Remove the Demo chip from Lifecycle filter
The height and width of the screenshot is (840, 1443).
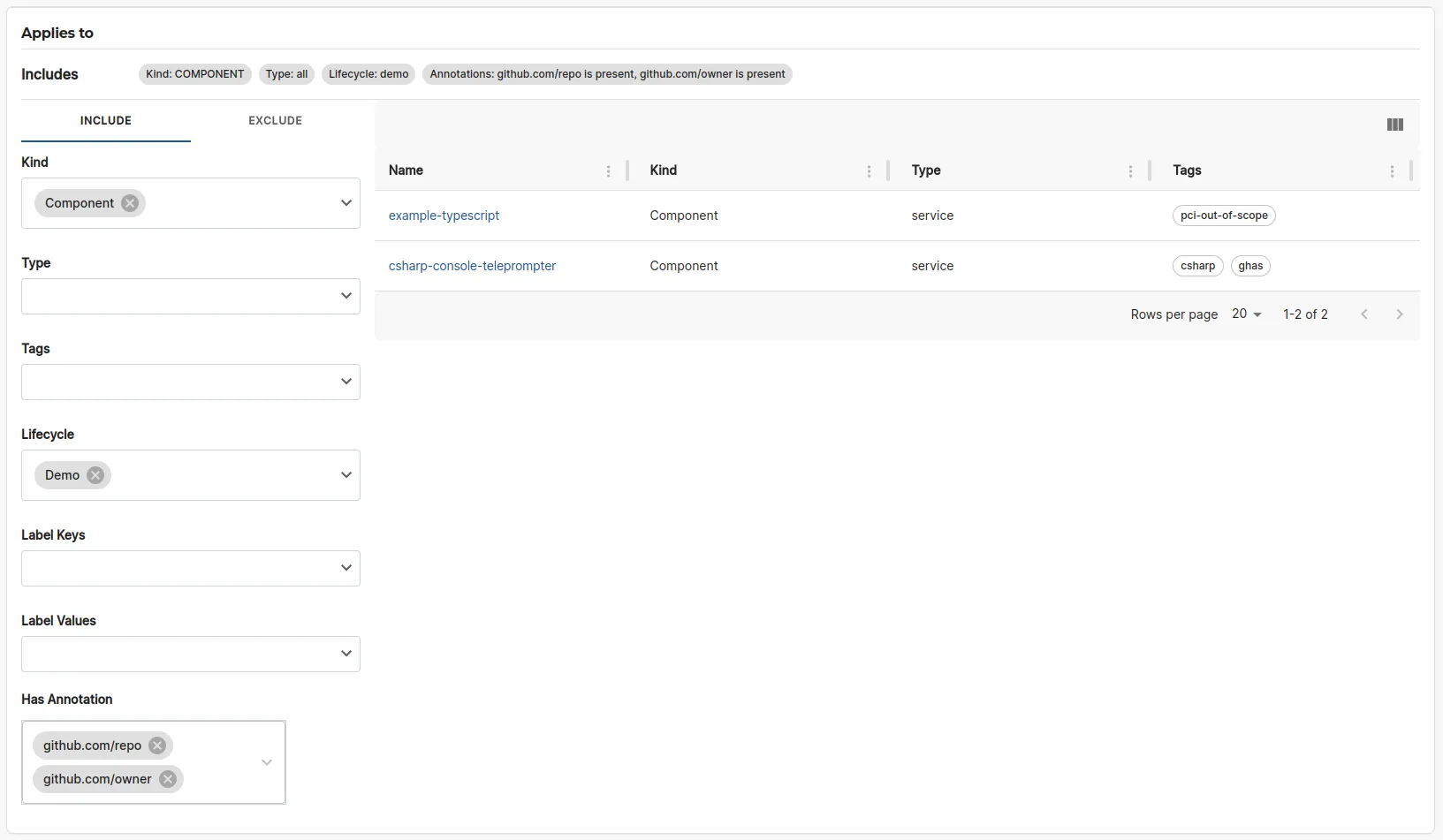pyautogui.click(x=95, y=474)
